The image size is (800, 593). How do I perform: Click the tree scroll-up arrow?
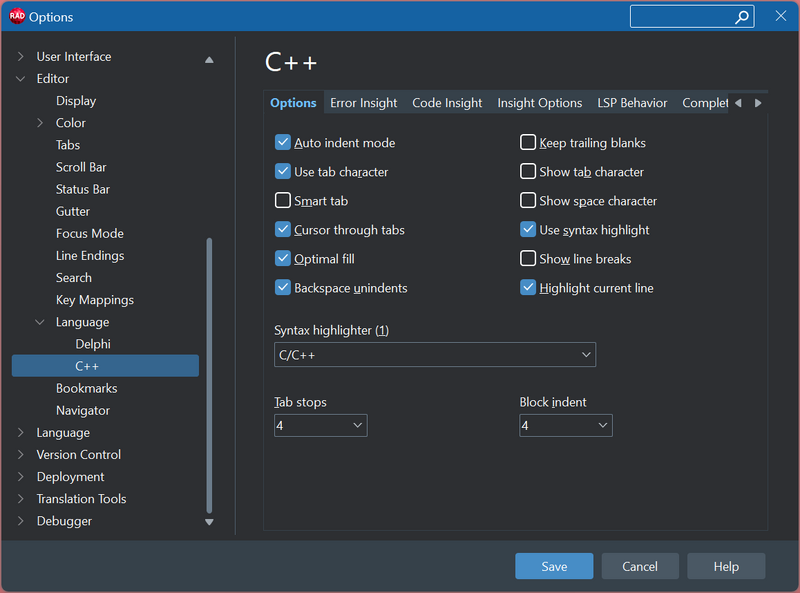(x=209, y=60)
